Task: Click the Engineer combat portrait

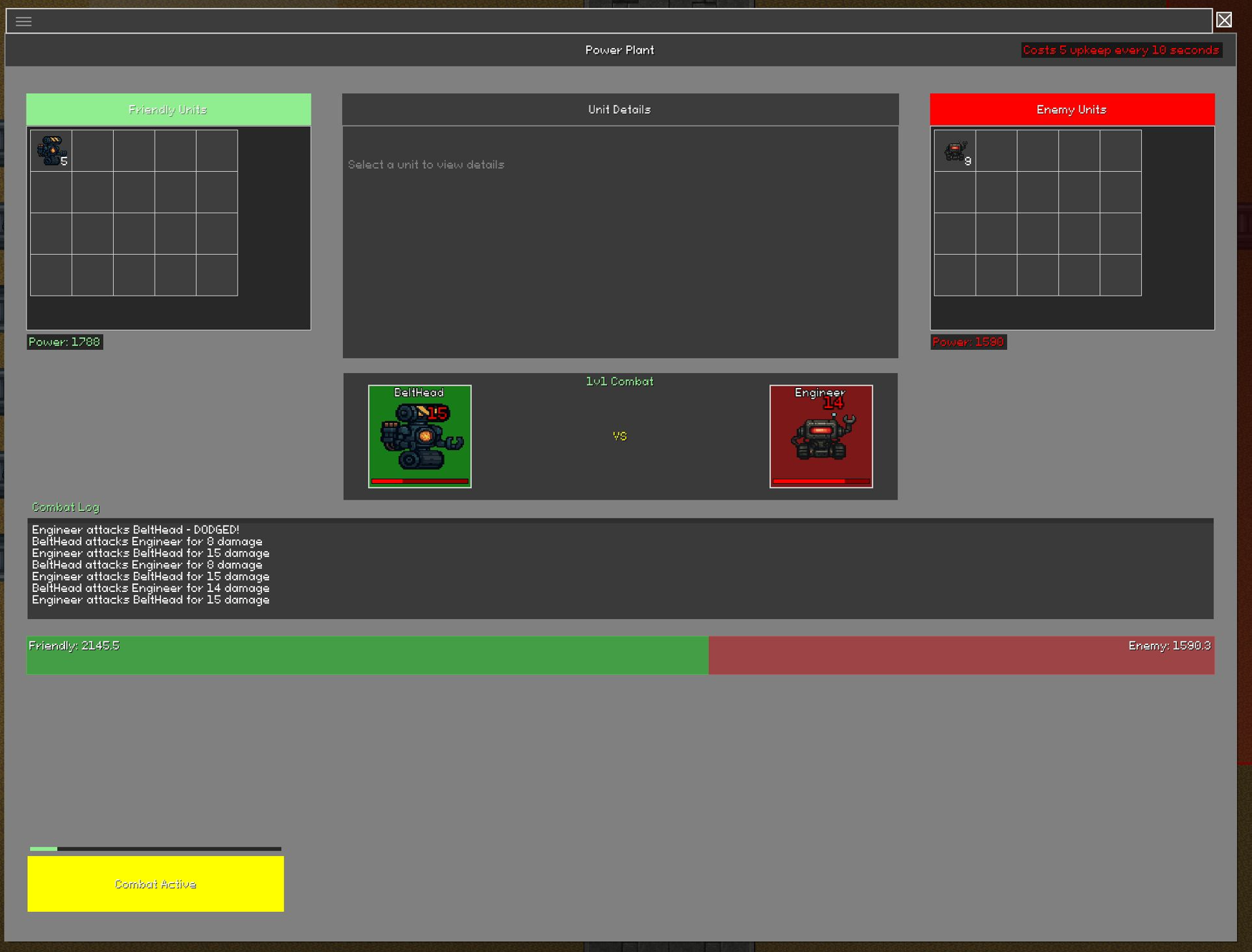Action: pyautogui.click(x=821, y=436)
